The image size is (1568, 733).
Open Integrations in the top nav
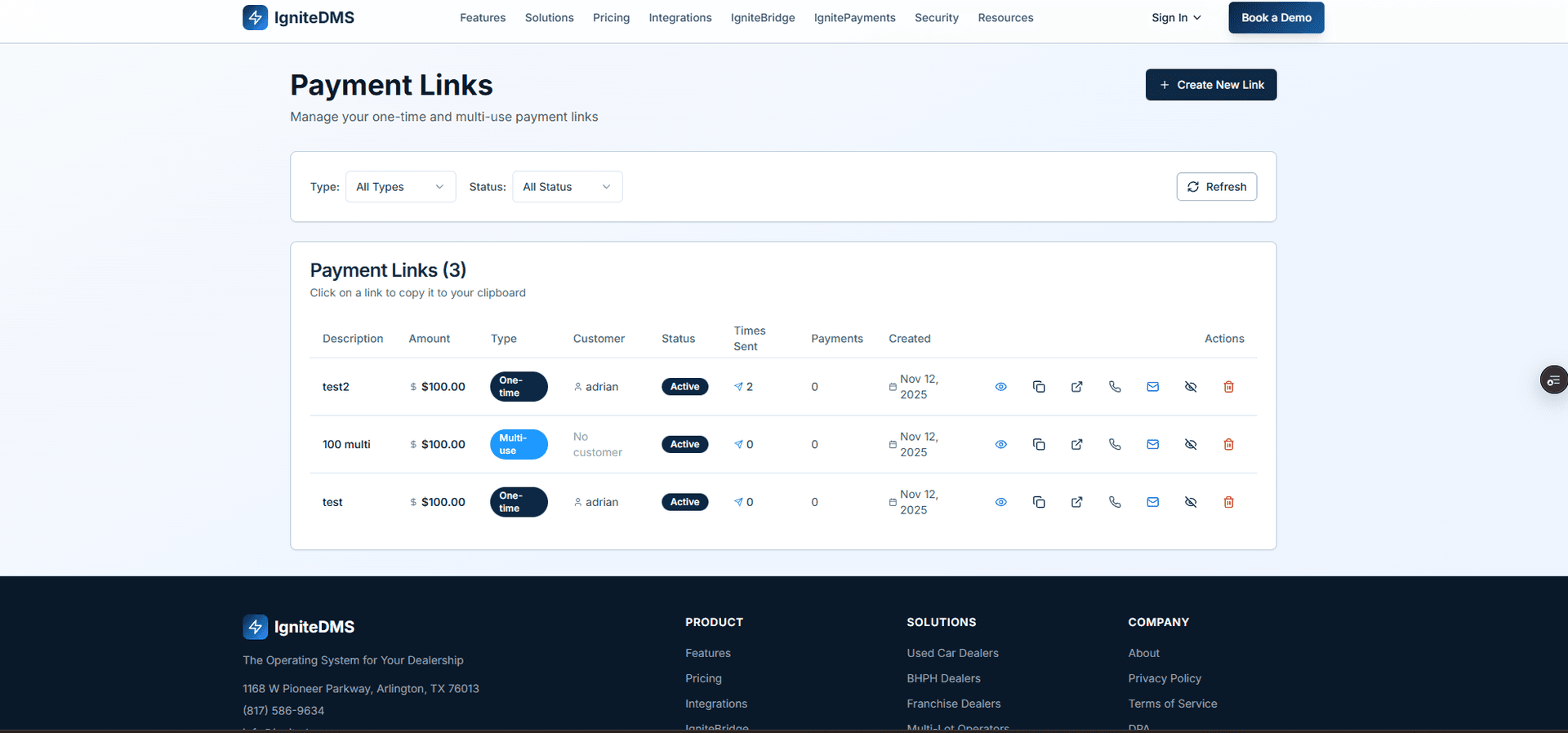(x=680, y=18)
